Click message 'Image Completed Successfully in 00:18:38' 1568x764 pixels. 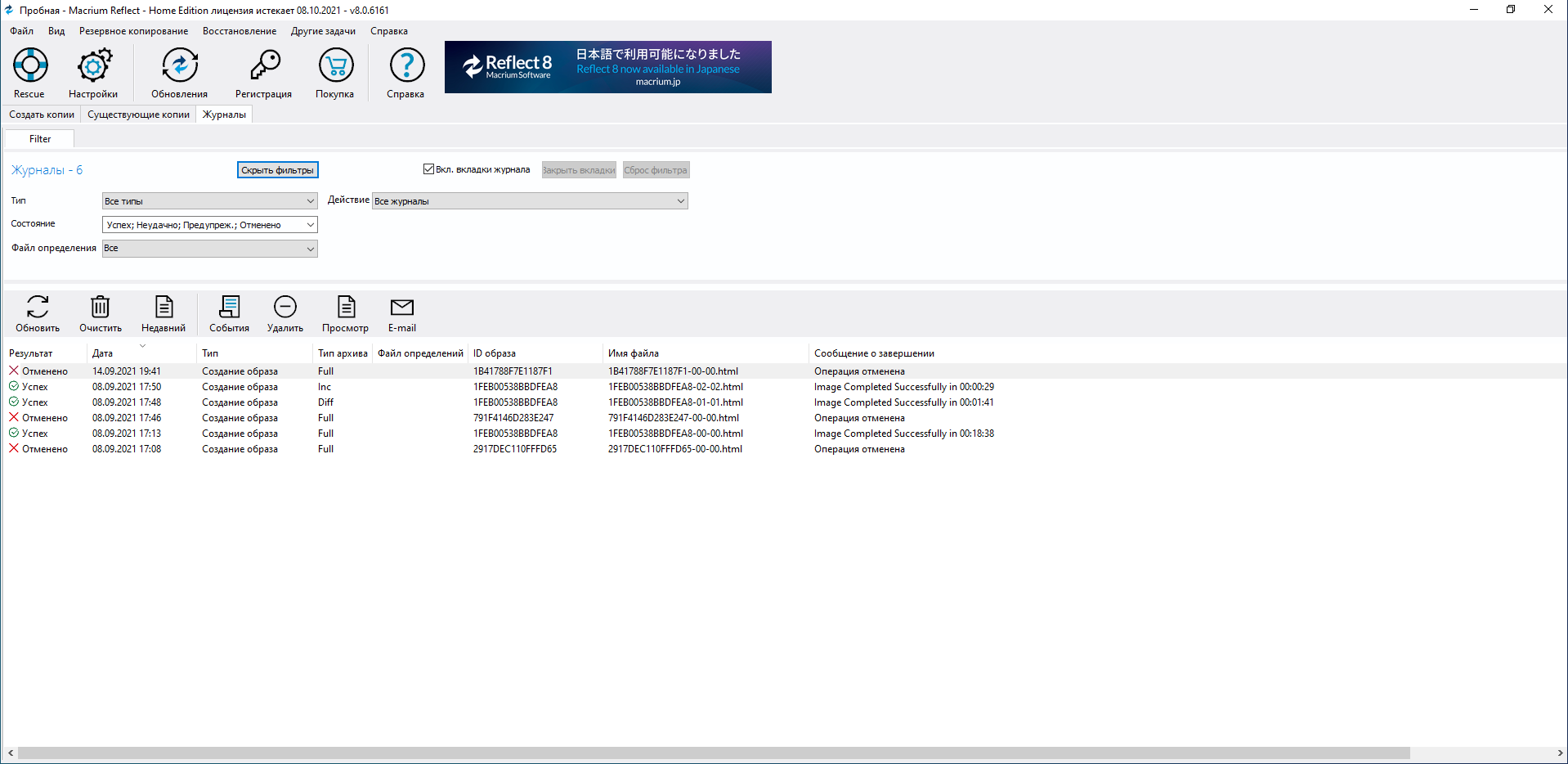pyautogui.click(x=904, y=434)
